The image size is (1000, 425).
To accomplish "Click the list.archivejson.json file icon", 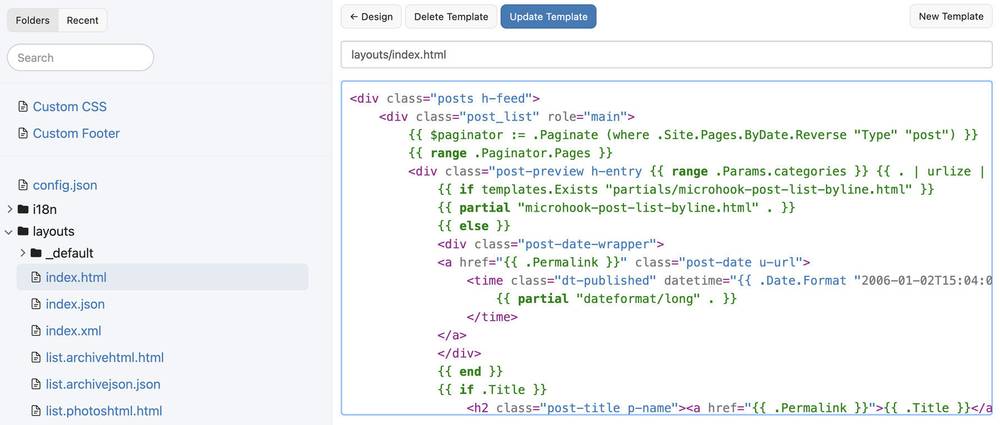I will tap(36, 385).
